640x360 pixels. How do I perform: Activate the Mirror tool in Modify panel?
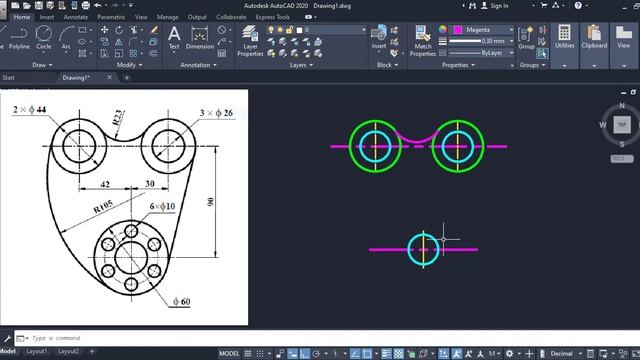point(119,42)
